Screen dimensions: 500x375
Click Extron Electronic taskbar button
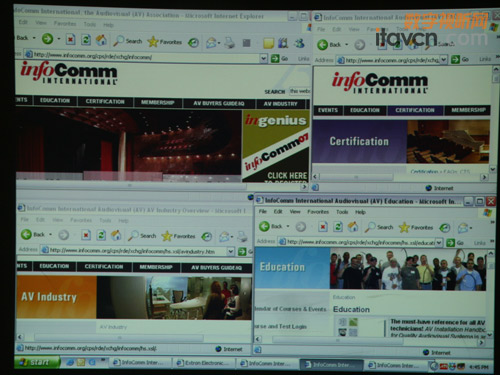pyautogui.click(x=203, y=363)
